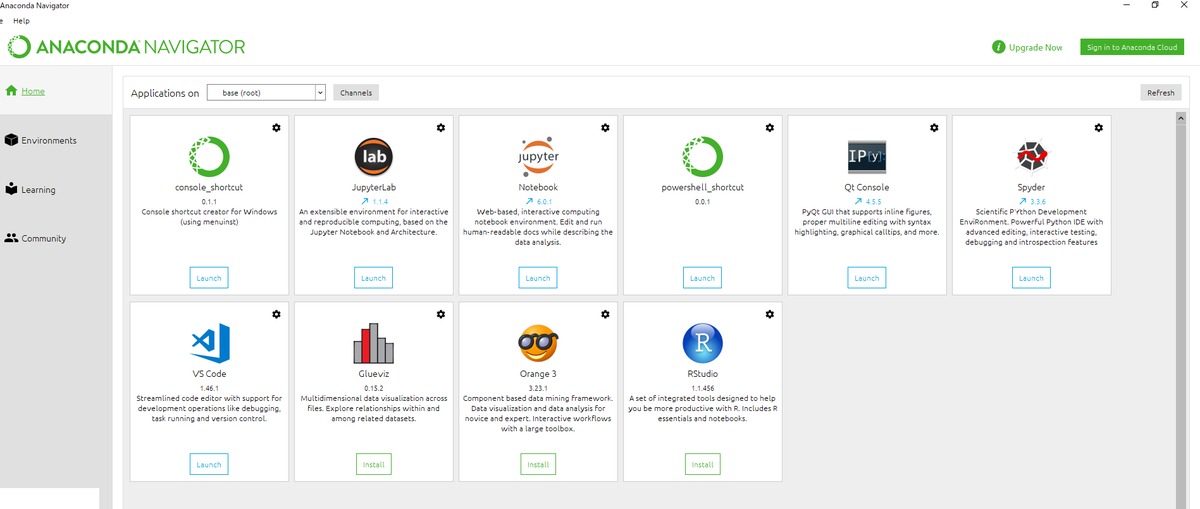Click the Qt Console IPython logo
The image size is (1200, 509).
[867, 157]
